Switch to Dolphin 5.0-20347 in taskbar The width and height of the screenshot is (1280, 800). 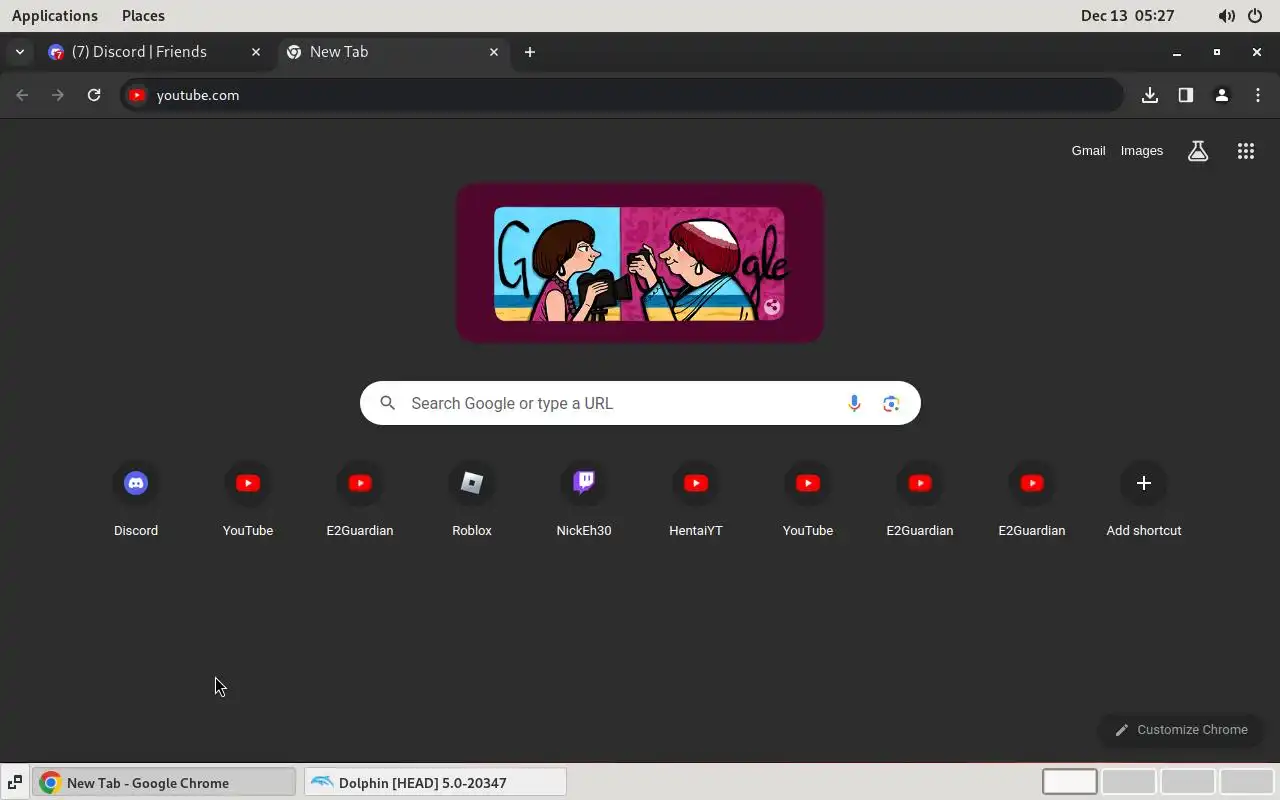(x=435, y=782)
